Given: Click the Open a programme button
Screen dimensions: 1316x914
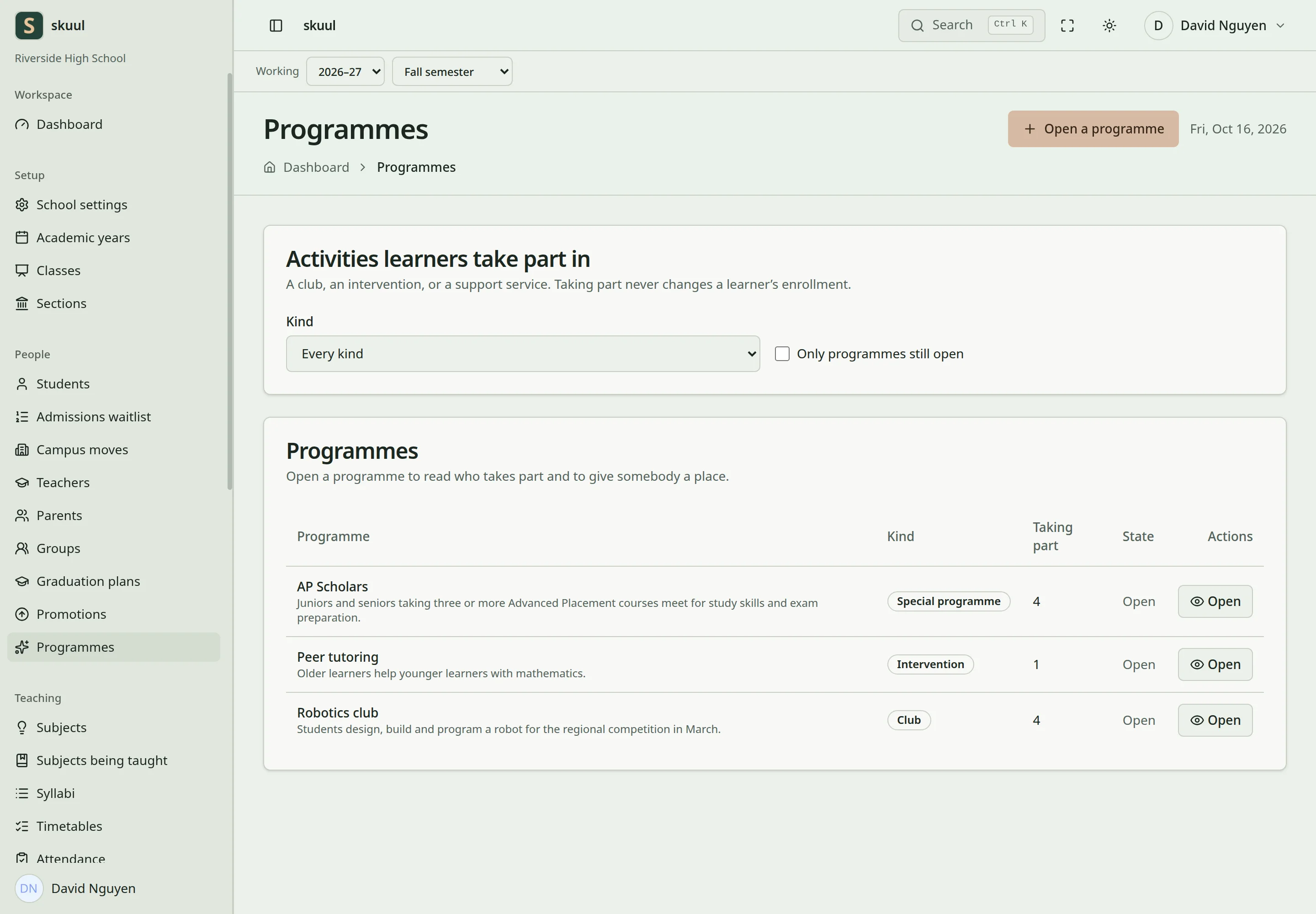Looking at the screenshot, I should pos(1093,129).
